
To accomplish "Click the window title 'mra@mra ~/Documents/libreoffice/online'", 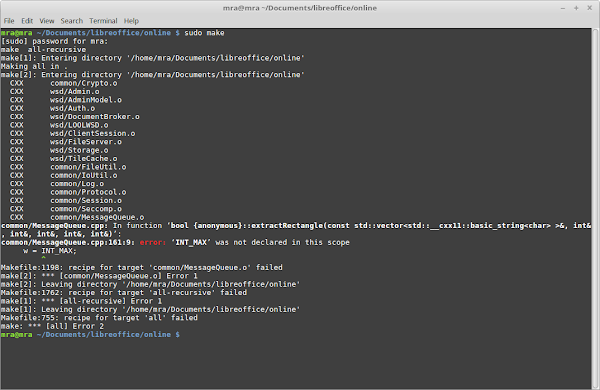I will pyautogui.click(x=300, y=8).
